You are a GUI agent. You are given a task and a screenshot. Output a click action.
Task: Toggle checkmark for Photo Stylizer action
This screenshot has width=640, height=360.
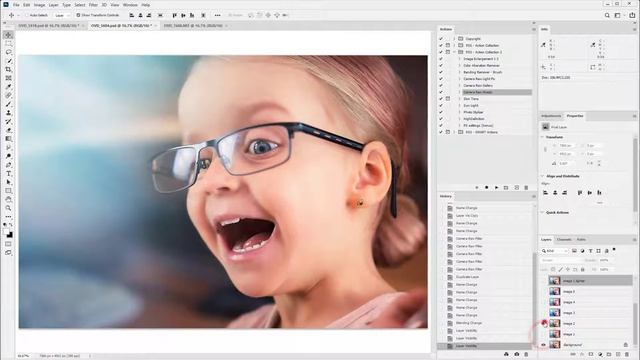[x=441, y=112]
